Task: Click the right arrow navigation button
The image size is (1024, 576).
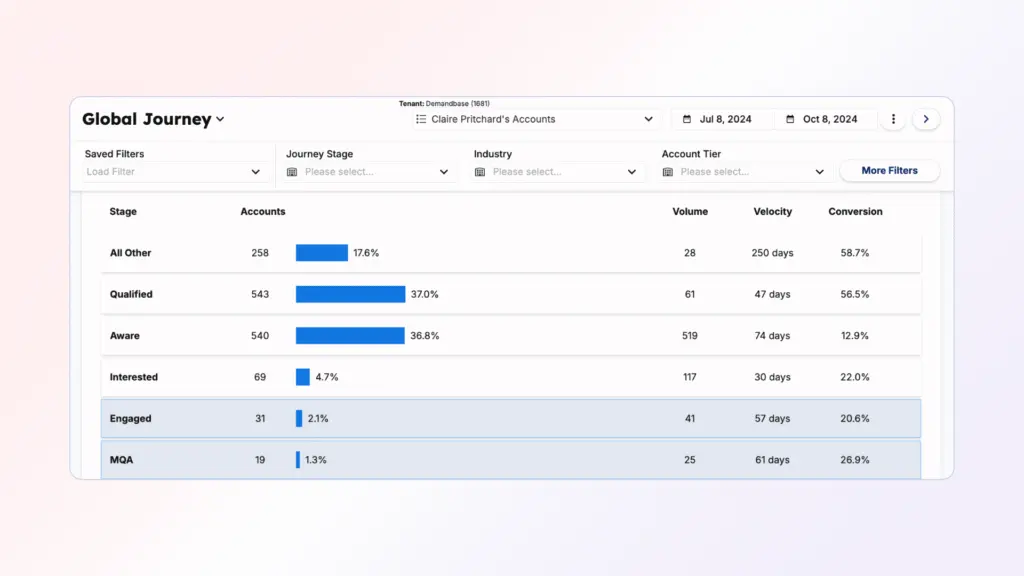Action: pyautogui.click(x=926, y=119)
